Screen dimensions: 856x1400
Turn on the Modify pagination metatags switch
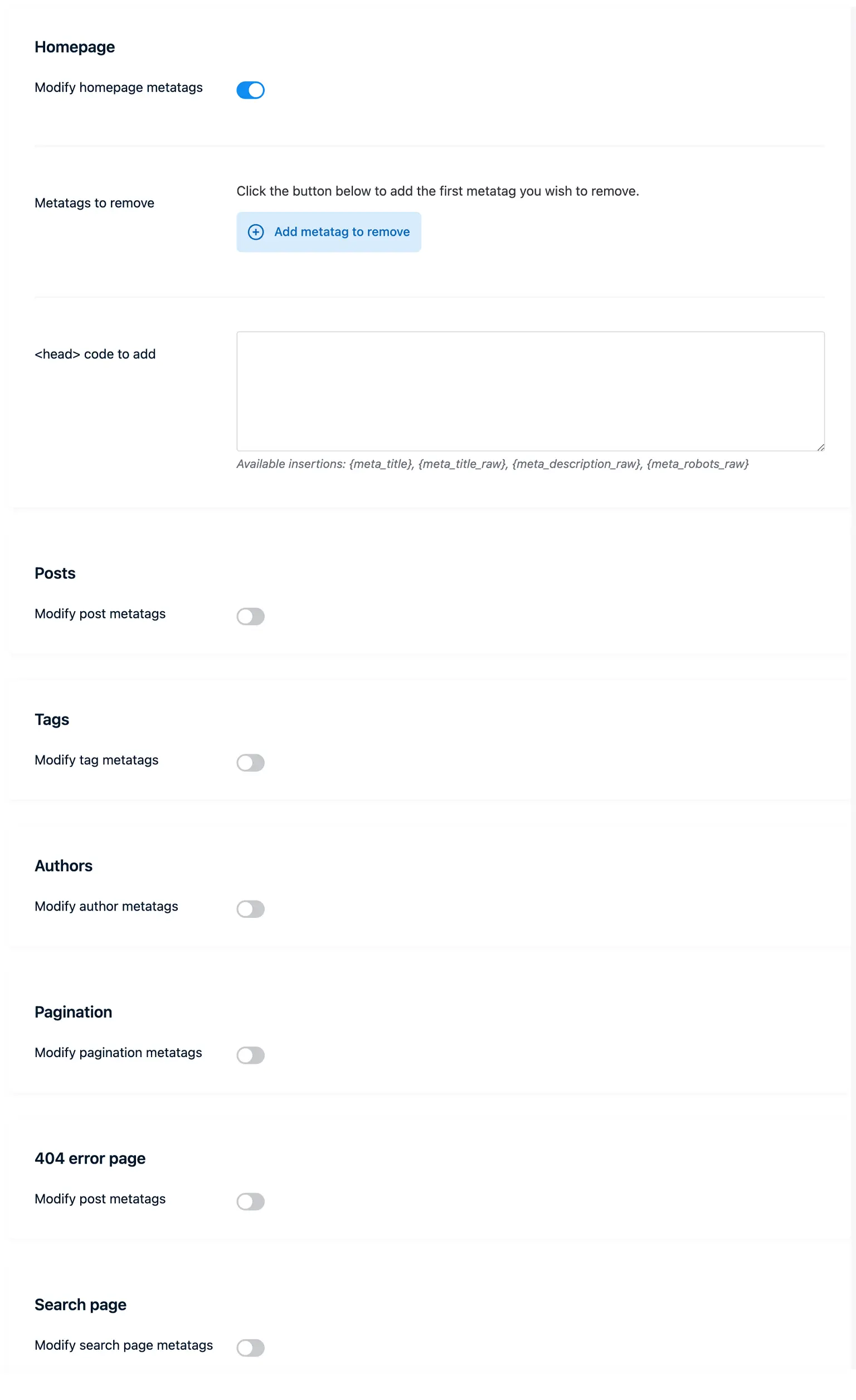(x=250, y=1055)
